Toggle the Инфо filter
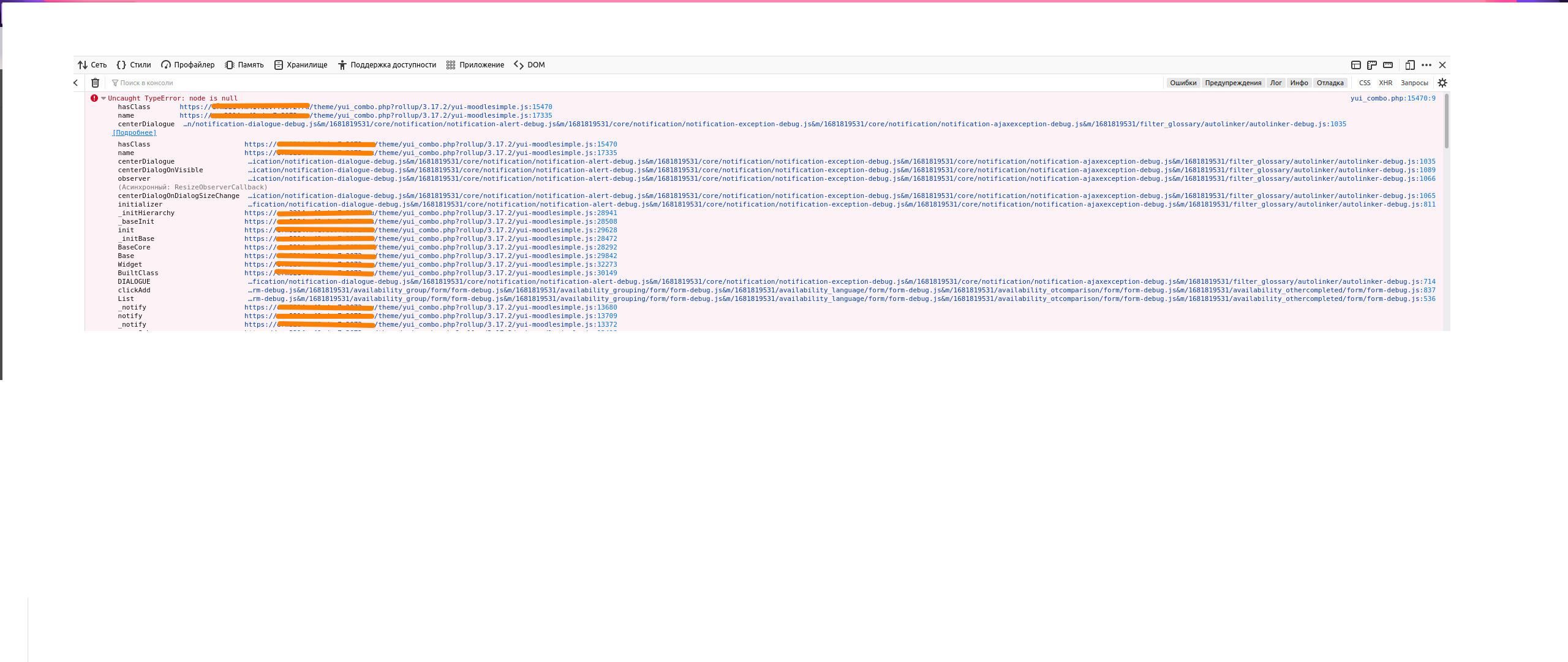Viewport: 1568px width, 662px height. click(x=1299, y=83)
